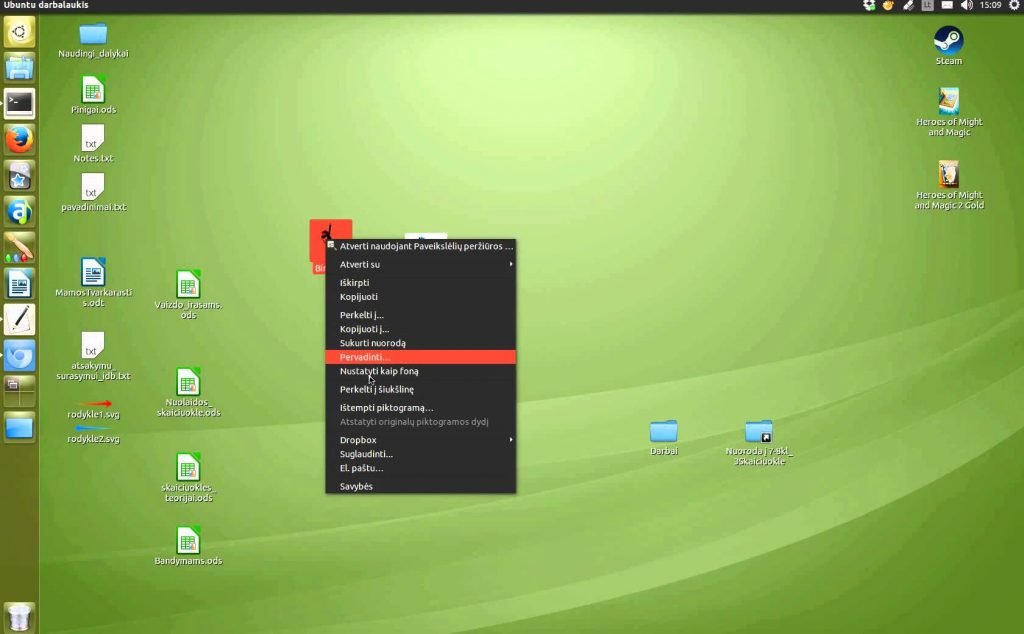Select the Naudingi_dalykai folder
The width and height of the screenshot is (1024, 634).
tap(93, 41)
